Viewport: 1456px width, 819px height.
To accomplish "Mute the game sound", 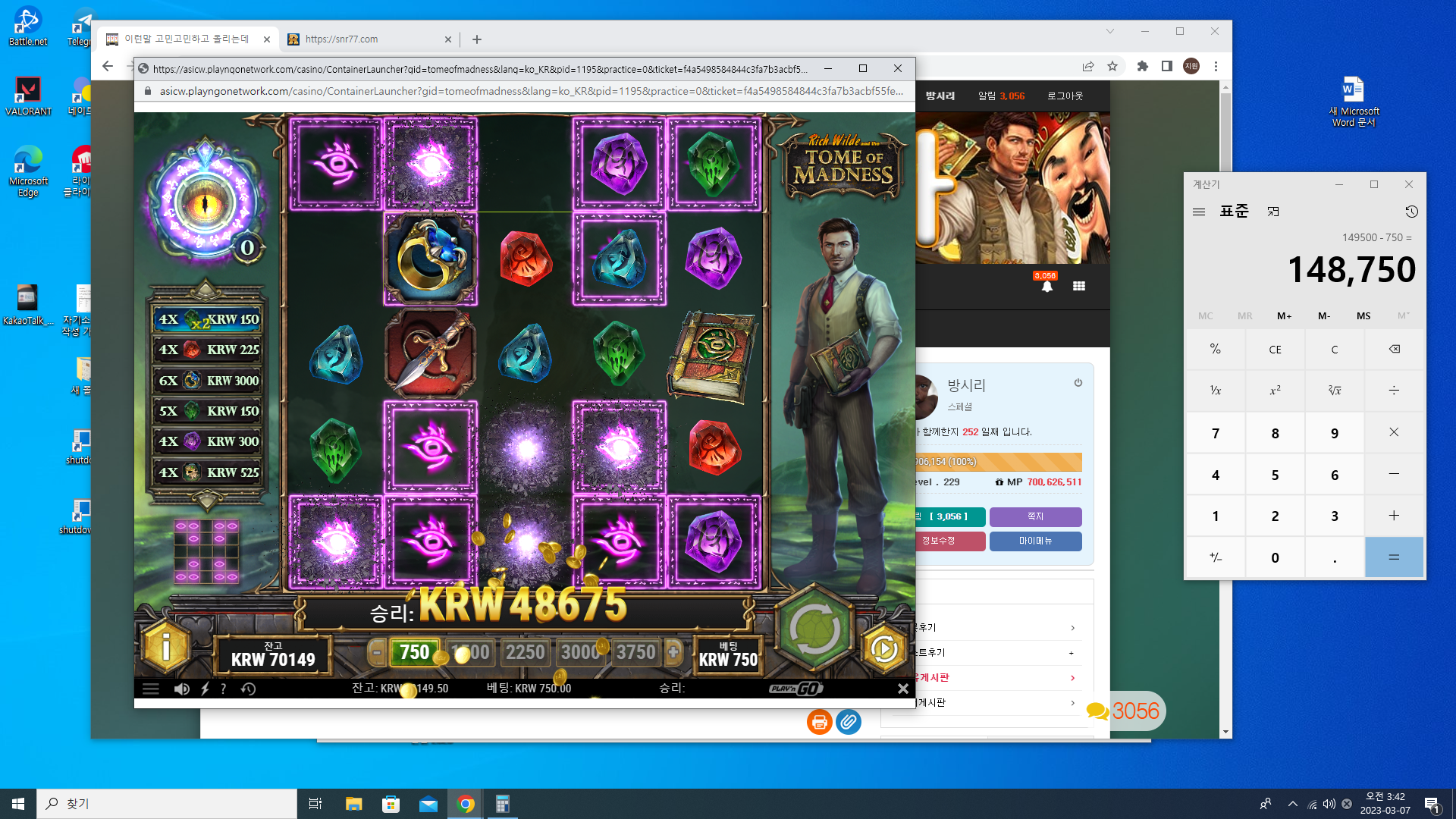I will pos(181,689).
